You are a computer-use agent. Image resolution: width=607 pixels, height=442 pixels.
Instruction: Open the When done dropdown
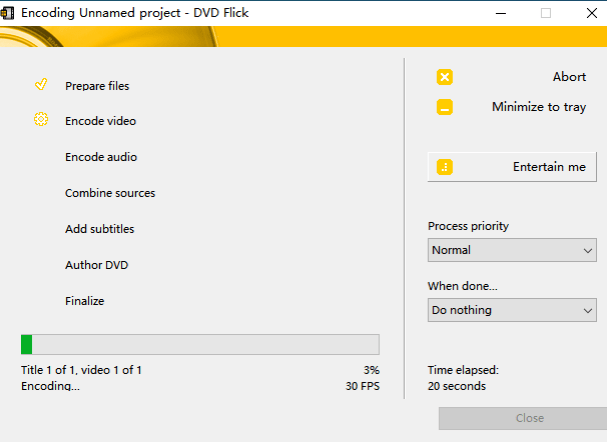pyautogui.click(x=511, y=310)
